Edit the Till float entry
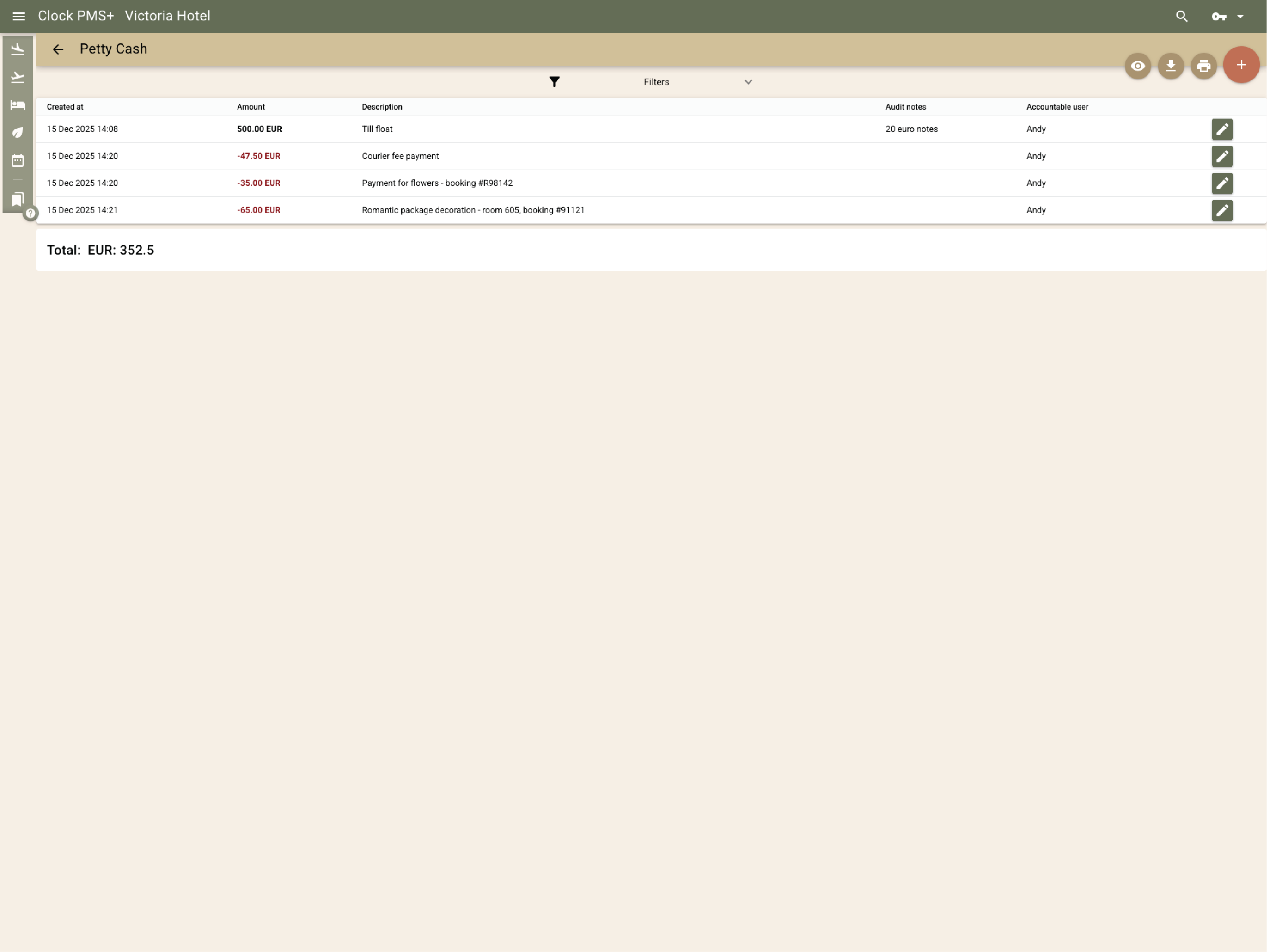 1222,129
